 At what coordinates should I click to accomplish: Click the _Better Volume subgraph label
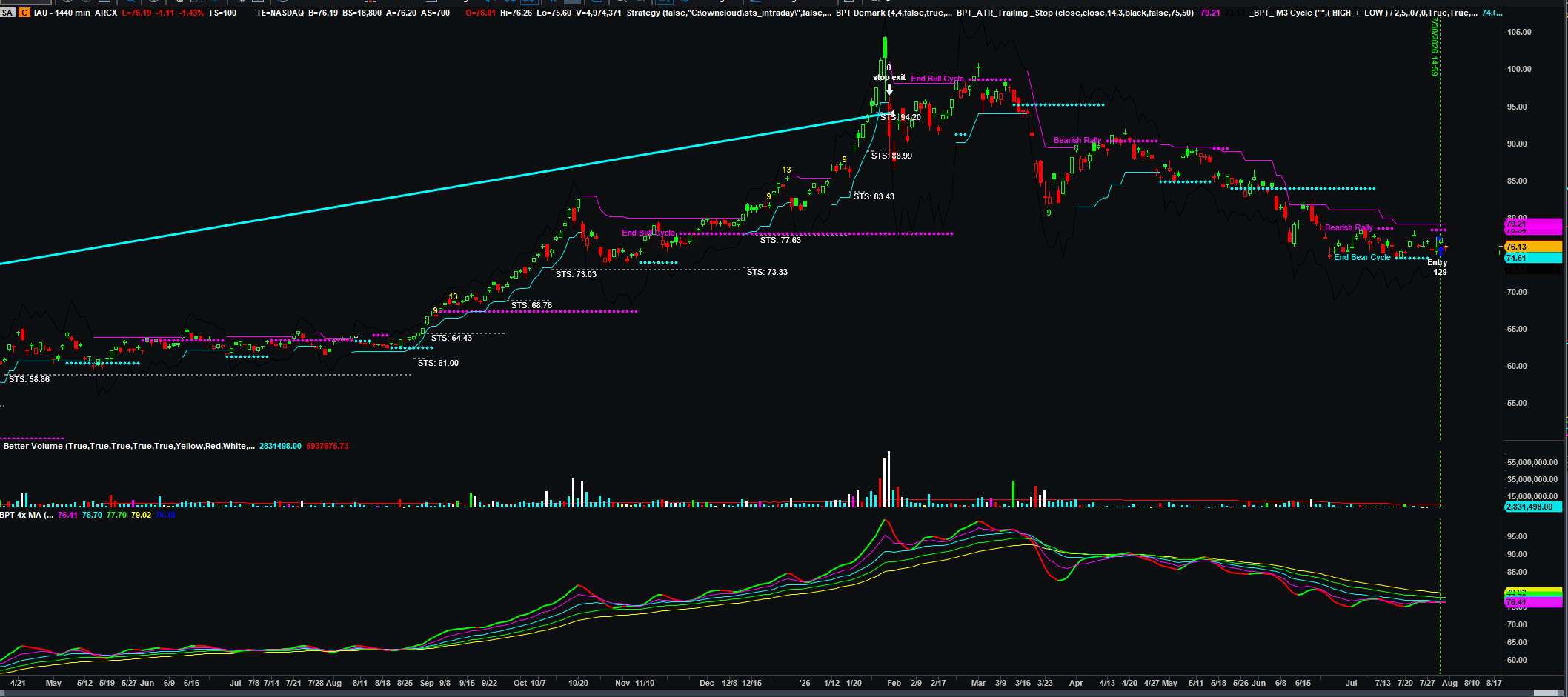[128, 446]
